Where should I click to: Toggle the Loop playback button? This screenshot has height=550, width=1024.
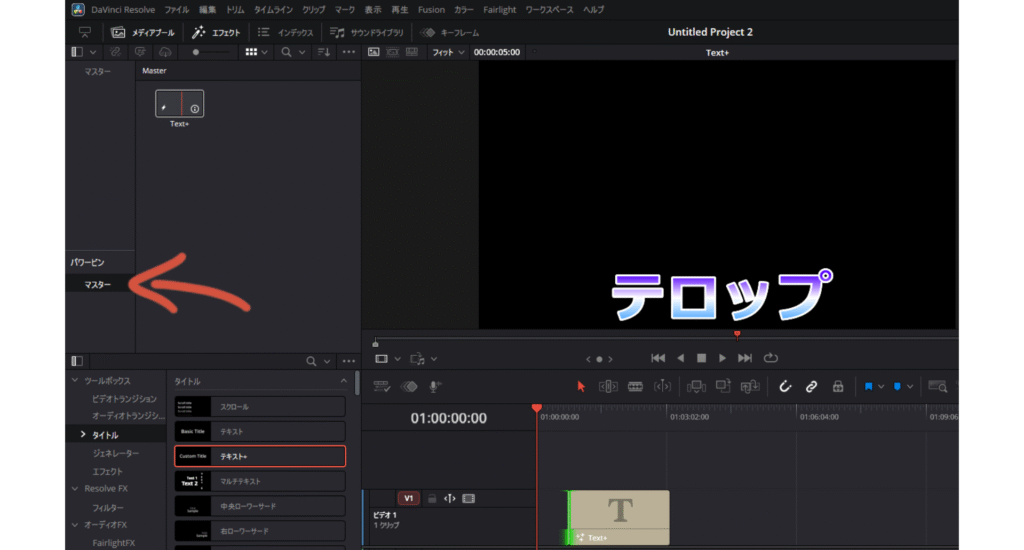771,358
